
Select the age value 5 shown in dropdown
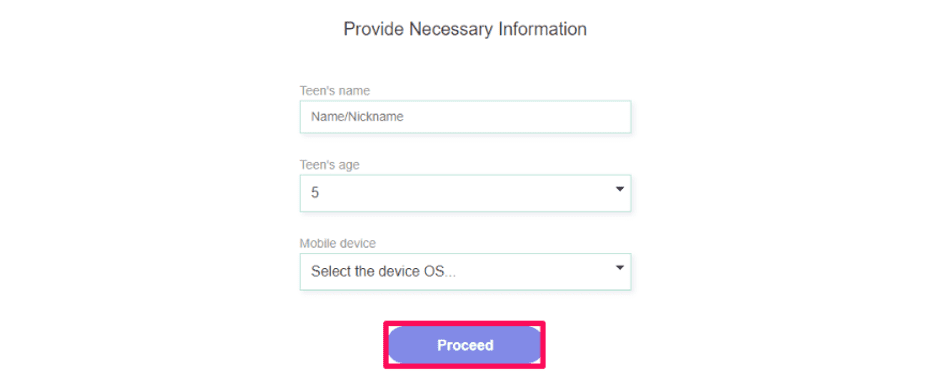314,193
